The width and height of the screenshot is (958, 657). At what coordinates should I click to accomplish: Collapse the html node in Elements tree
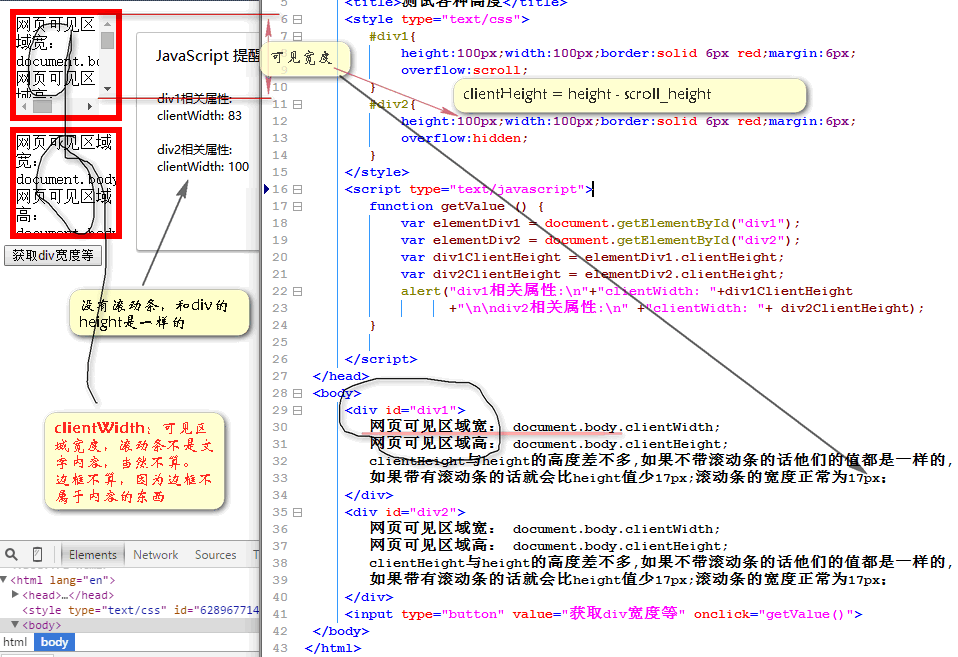click(x=4, y=579)
